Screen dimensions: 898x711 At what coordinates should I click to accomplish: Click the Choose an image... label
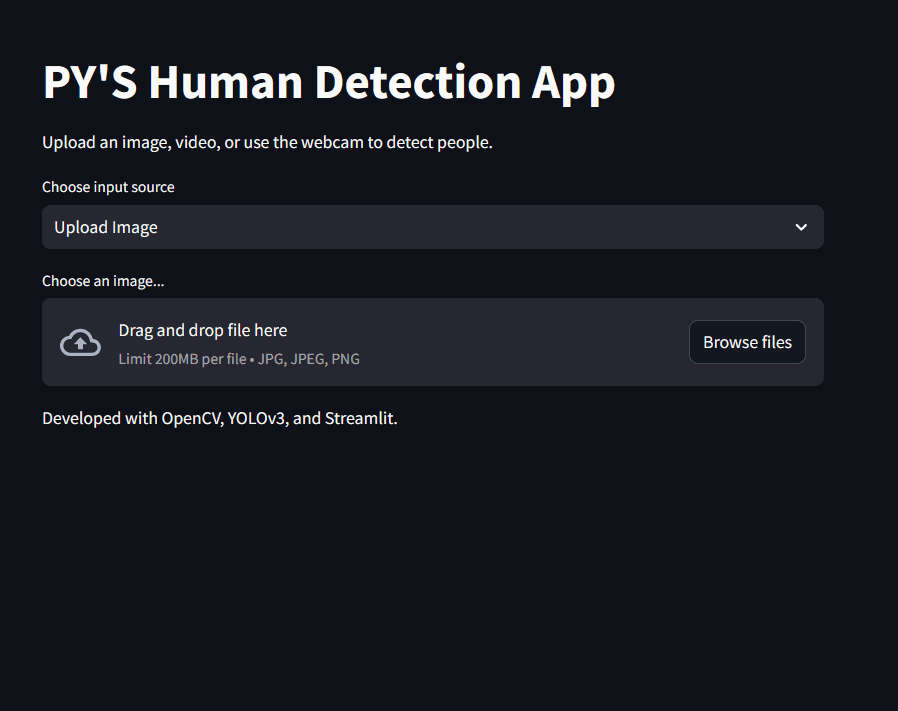click(x=103, y=281)
